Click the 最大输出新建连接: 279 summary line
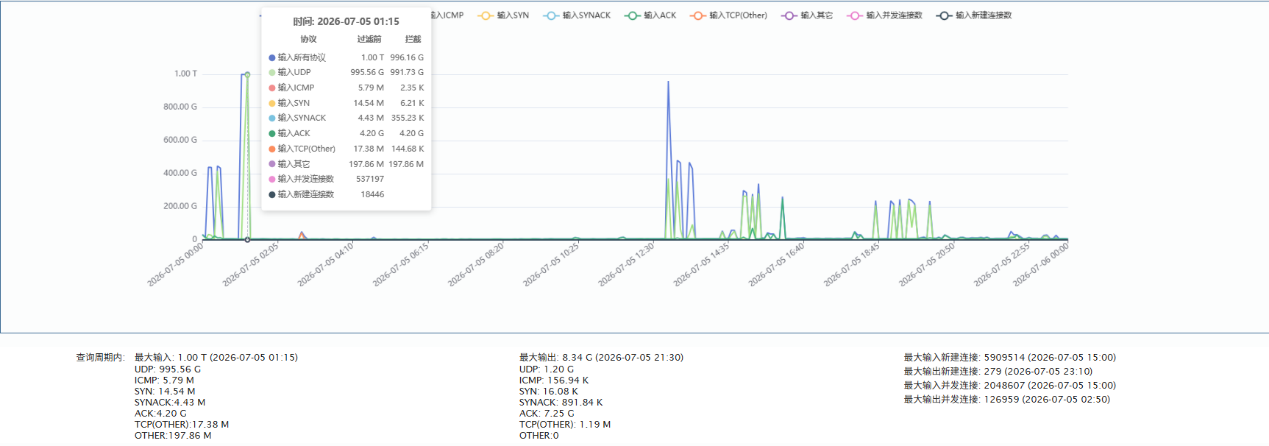This screenshot has width=1269, height=446. click(x=997, y=371)
